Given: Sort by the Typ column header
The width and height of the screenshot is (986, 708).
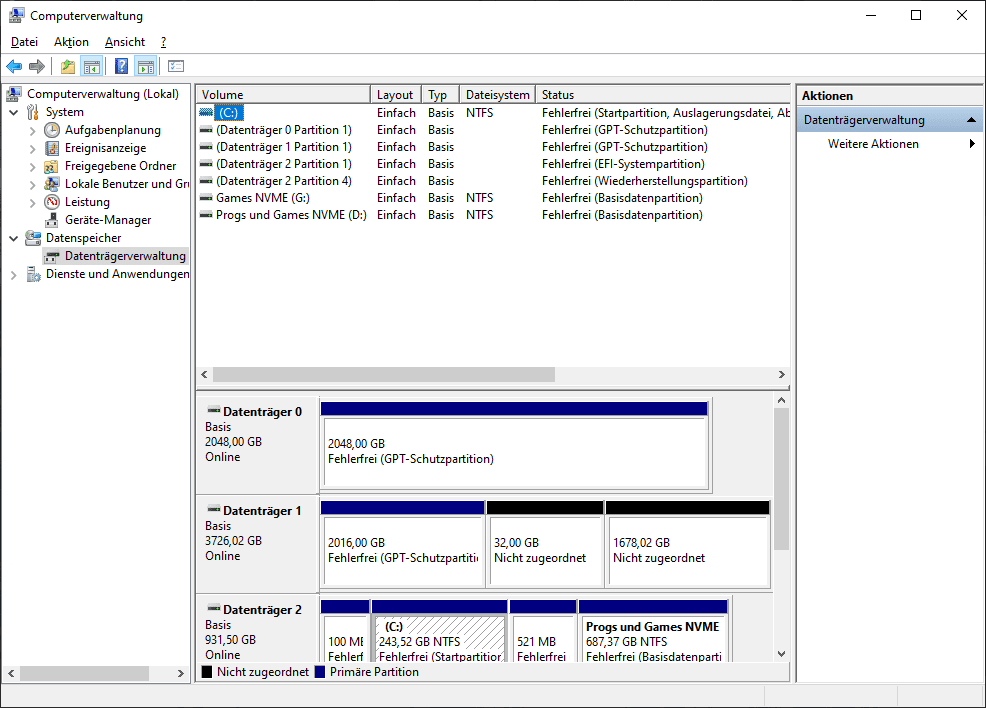Looking at the screenshot, I should pyautogui.click(x=440, y=94).
